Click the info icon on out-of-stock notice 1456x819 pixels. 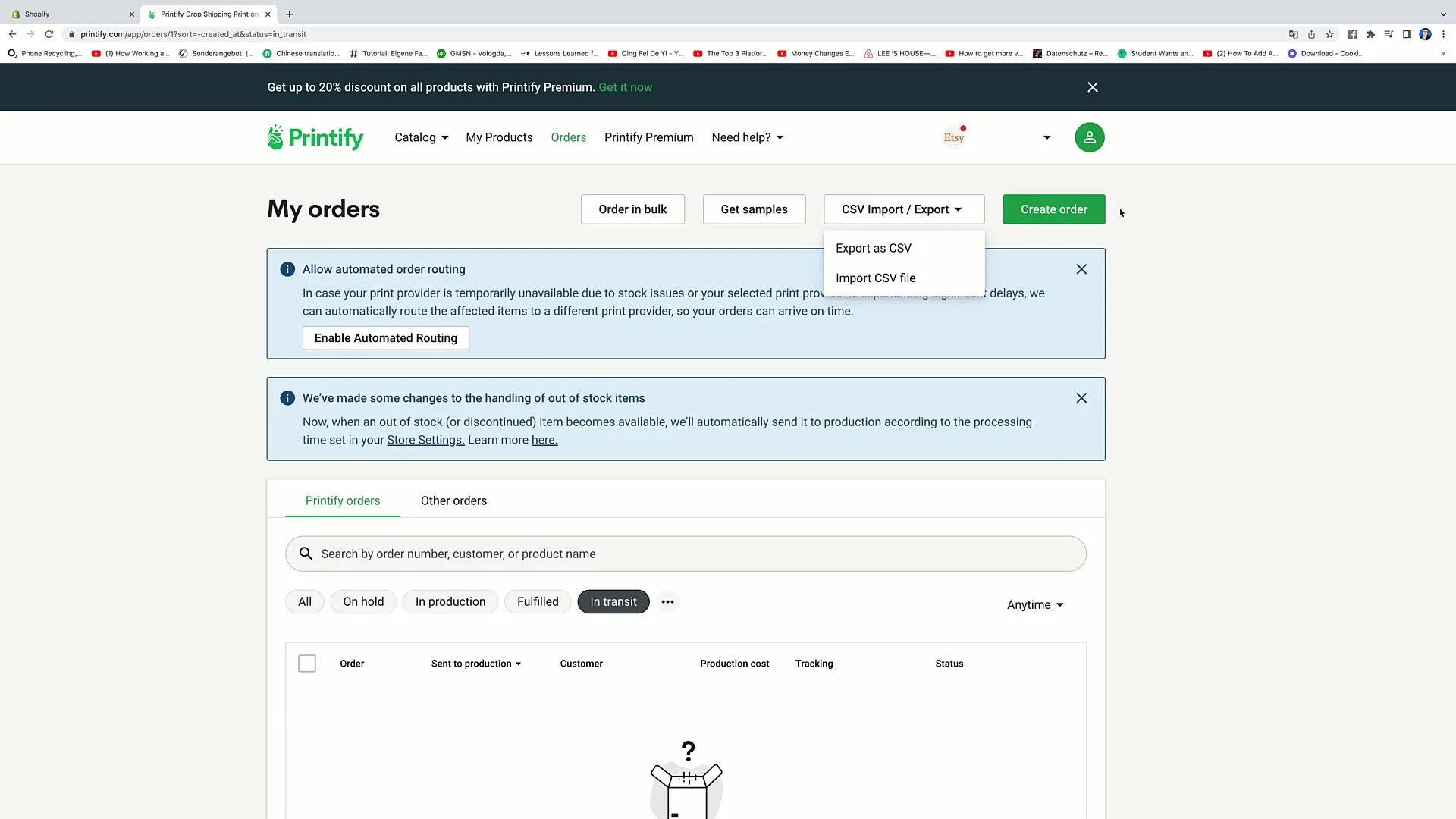click(288, 398)
